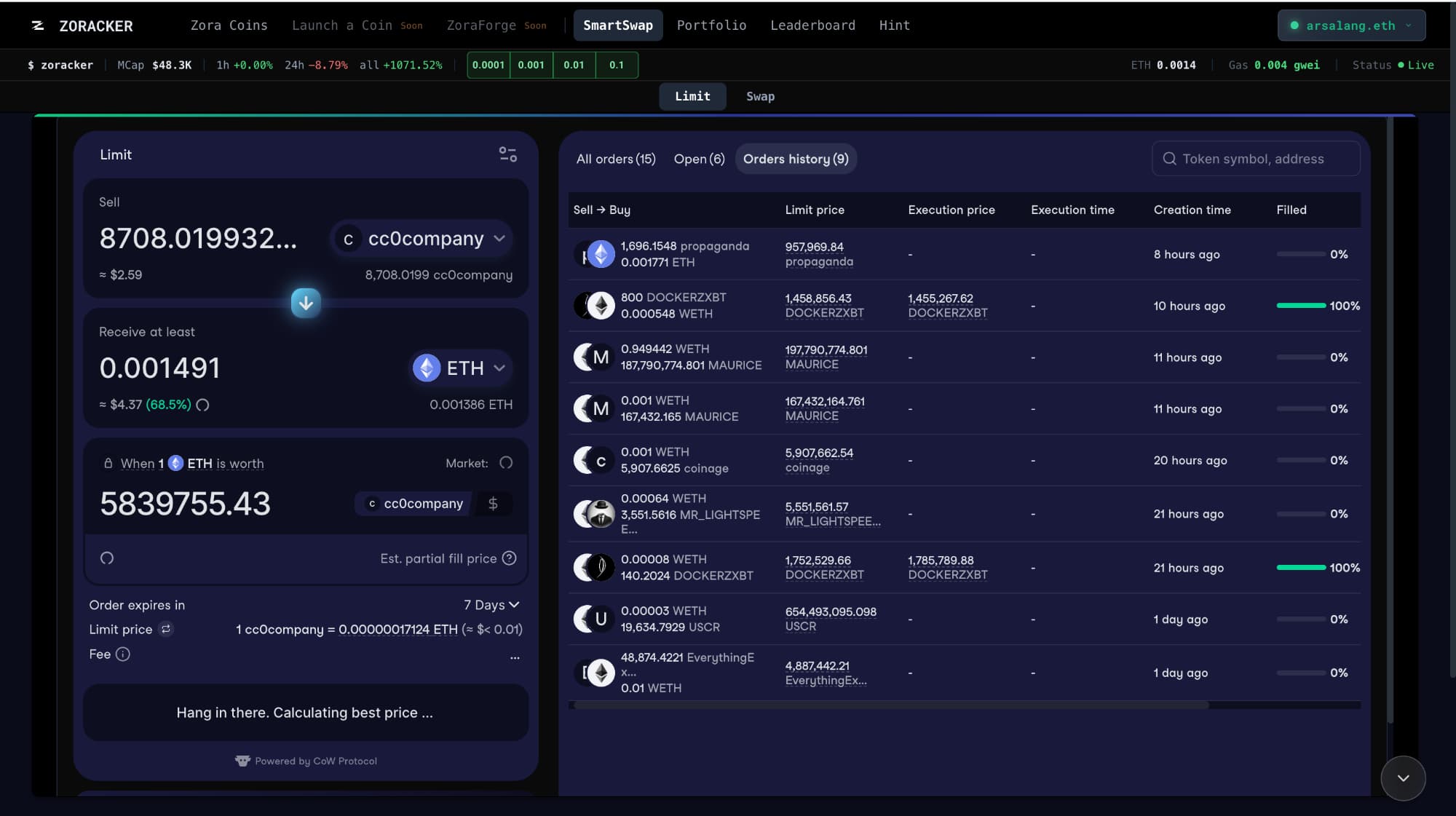Click the lock icon beside When 1 ETH
The width and height of the screenshot is (1456, 816).
108,464
